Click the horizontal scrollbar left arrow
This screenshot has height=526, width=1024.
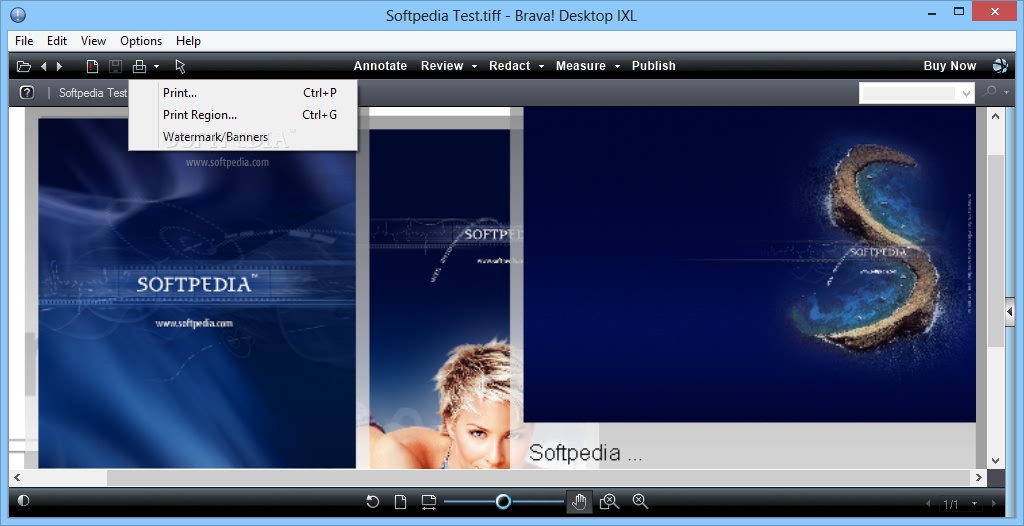(17, 478)
